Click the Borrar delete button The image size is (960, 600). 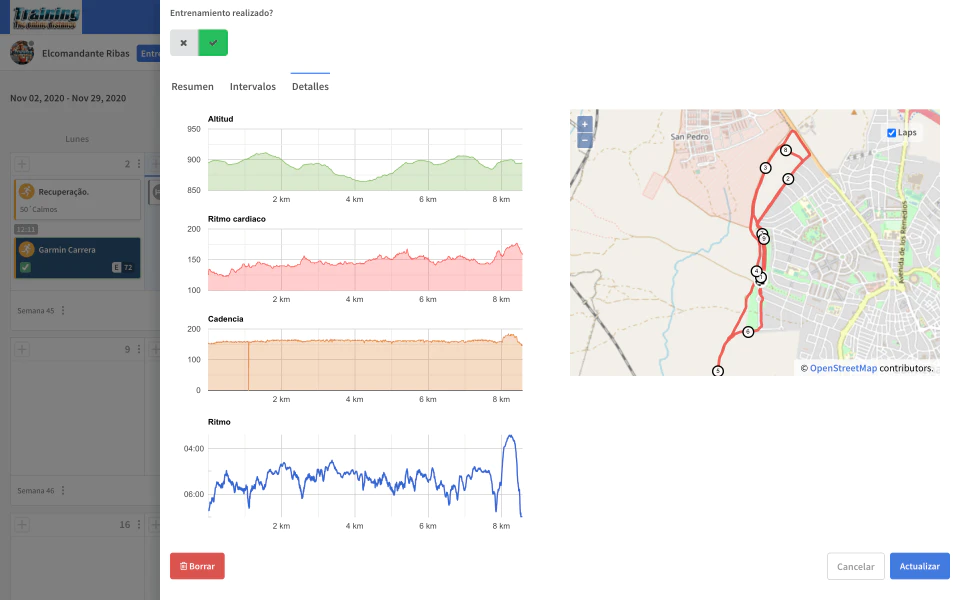click(197, 566)
